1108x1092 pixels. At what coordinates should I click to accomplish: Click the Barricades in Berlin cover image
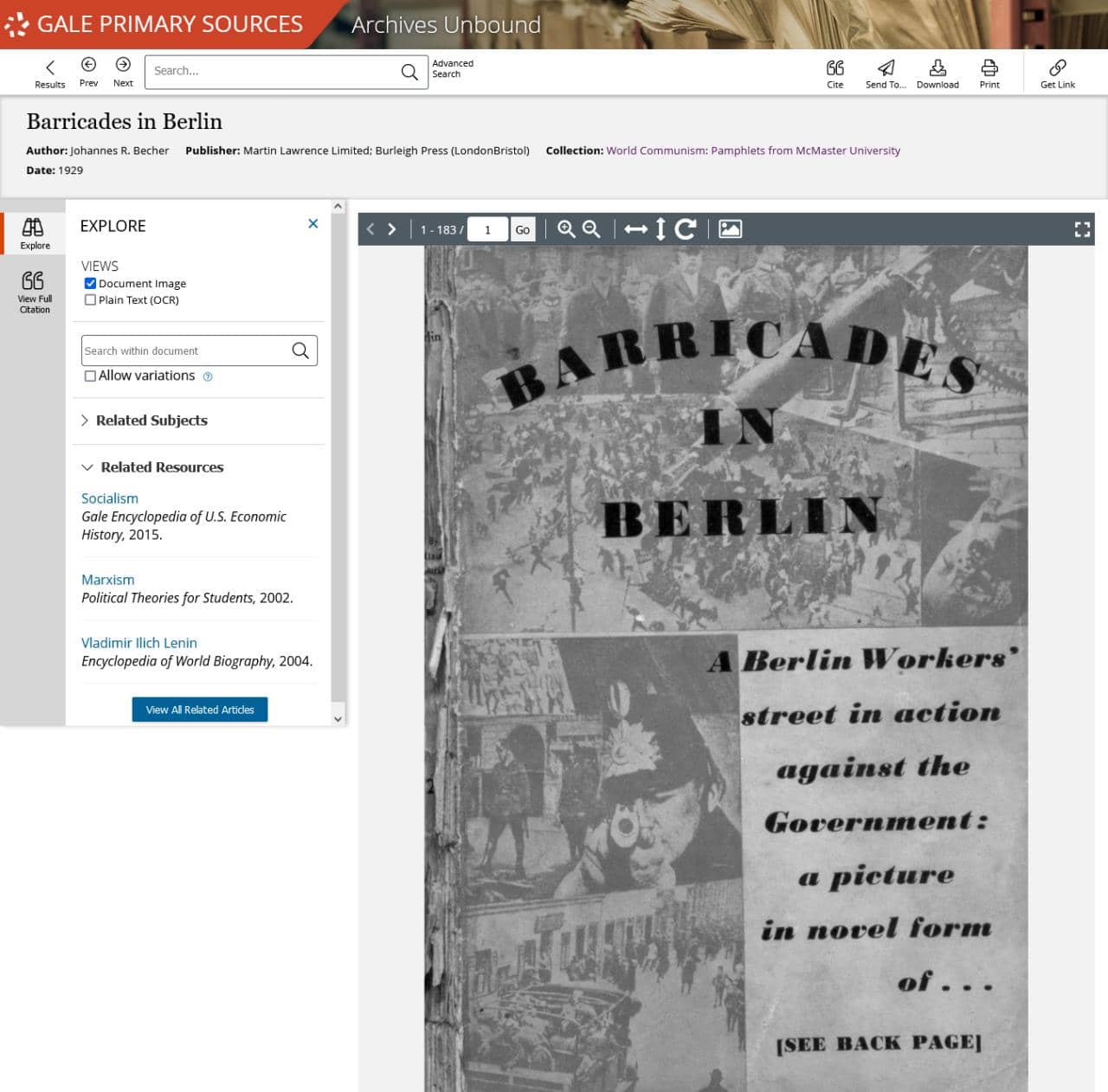(725, 668)
